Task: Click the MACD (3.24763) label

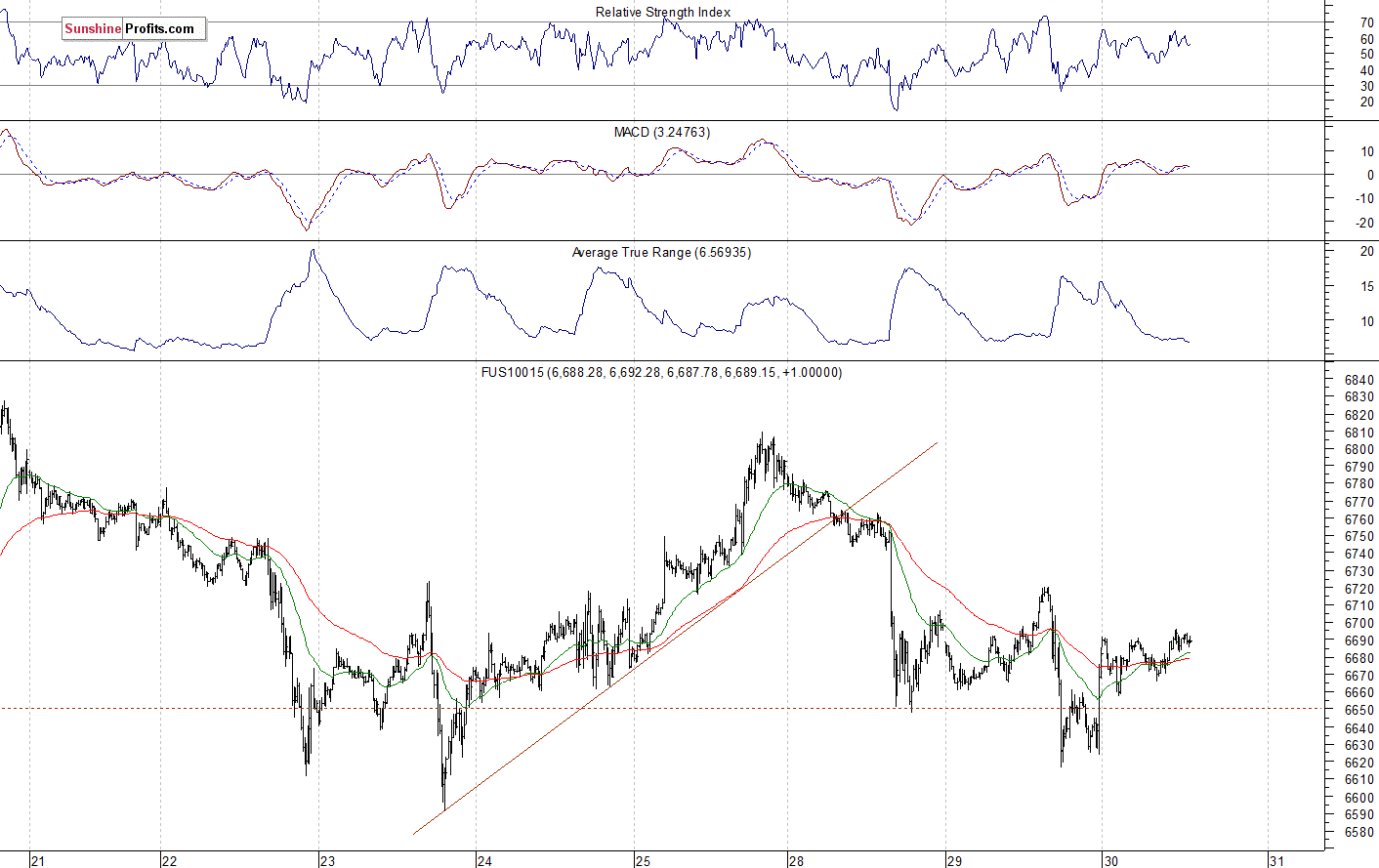Action: pyautogui.click(x=662, y=132)
